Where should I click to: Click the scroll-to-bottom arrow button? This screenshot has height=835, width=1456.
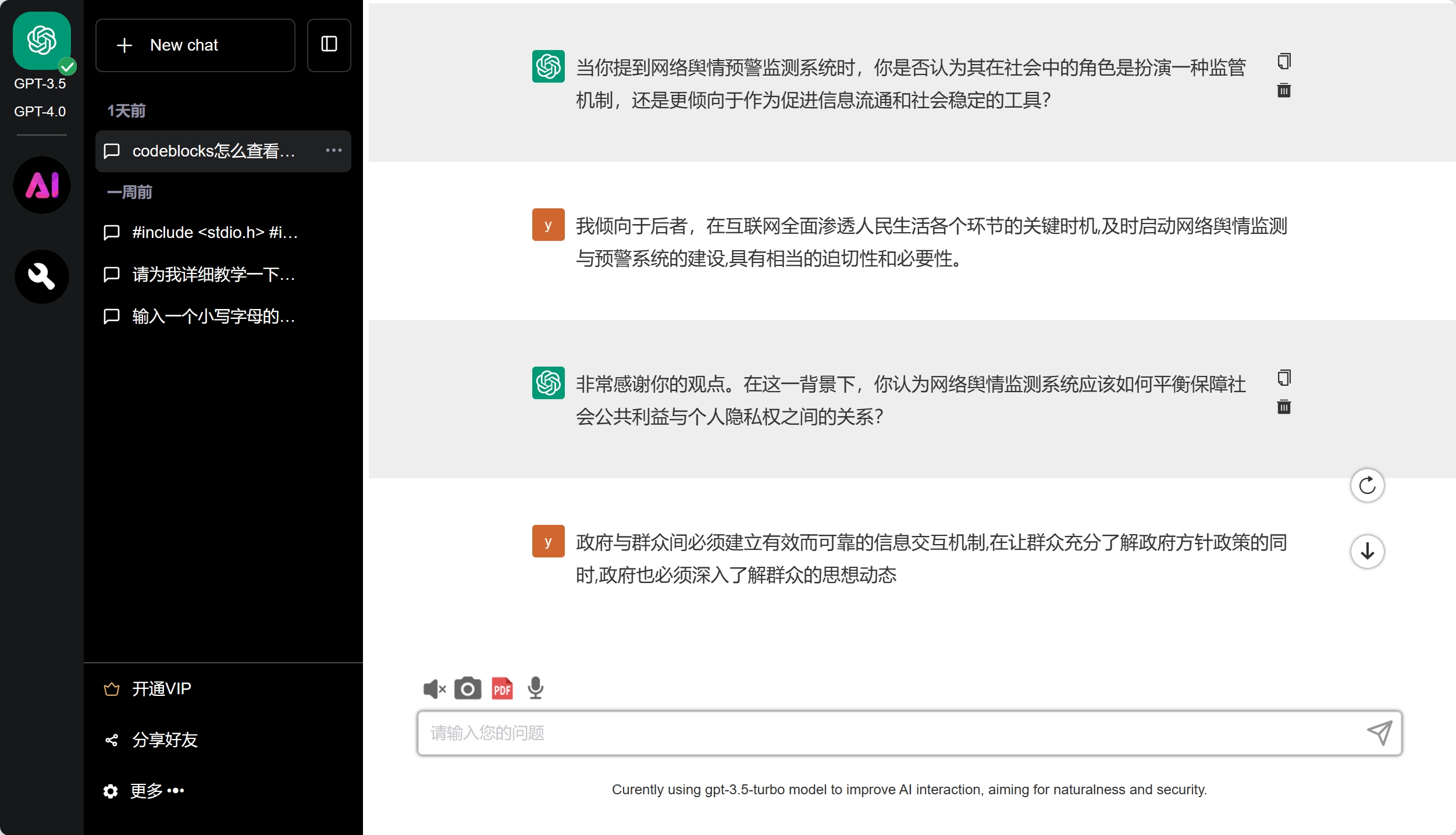(x=1367, y=551)
